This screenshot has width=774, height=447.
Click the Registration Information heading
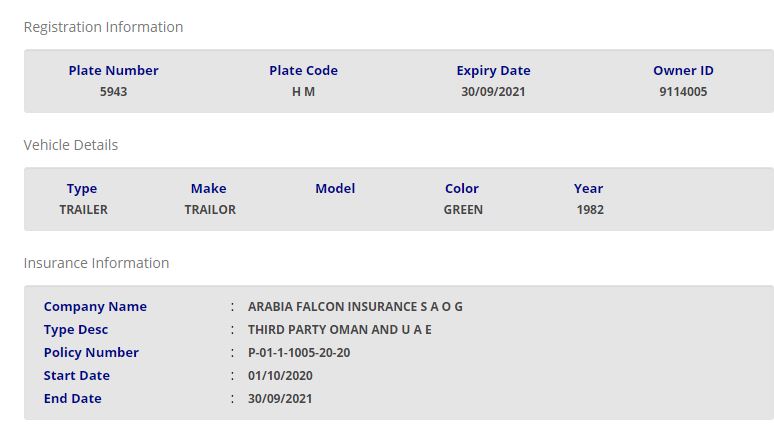pyautogui.click(x=103, y=27)
